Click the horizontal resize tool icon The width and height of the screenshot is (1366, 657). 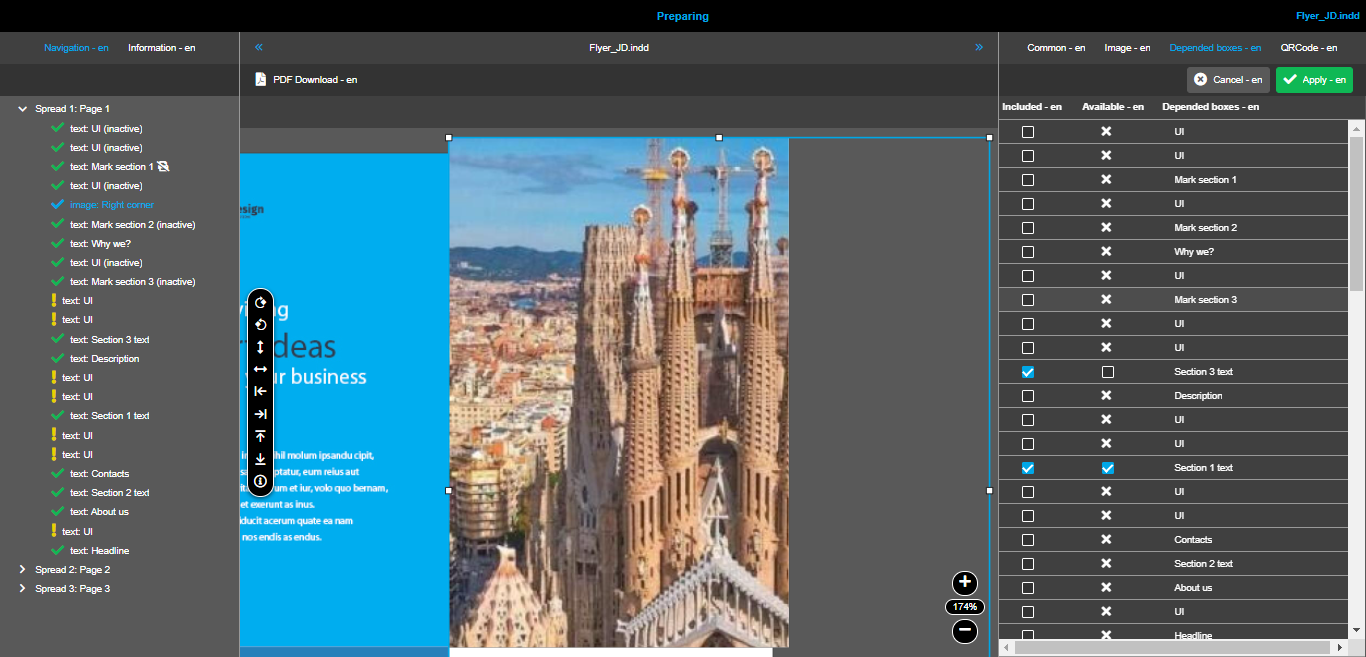coord(260,369)
